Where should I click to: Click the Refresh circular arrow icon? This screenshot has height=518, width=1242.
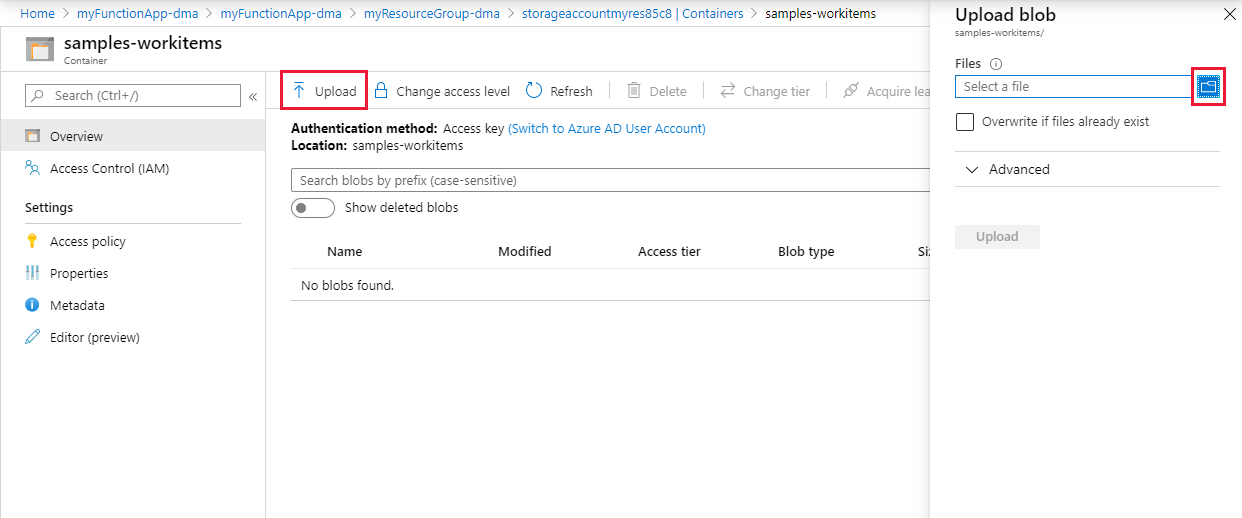(x=534, y=91)
